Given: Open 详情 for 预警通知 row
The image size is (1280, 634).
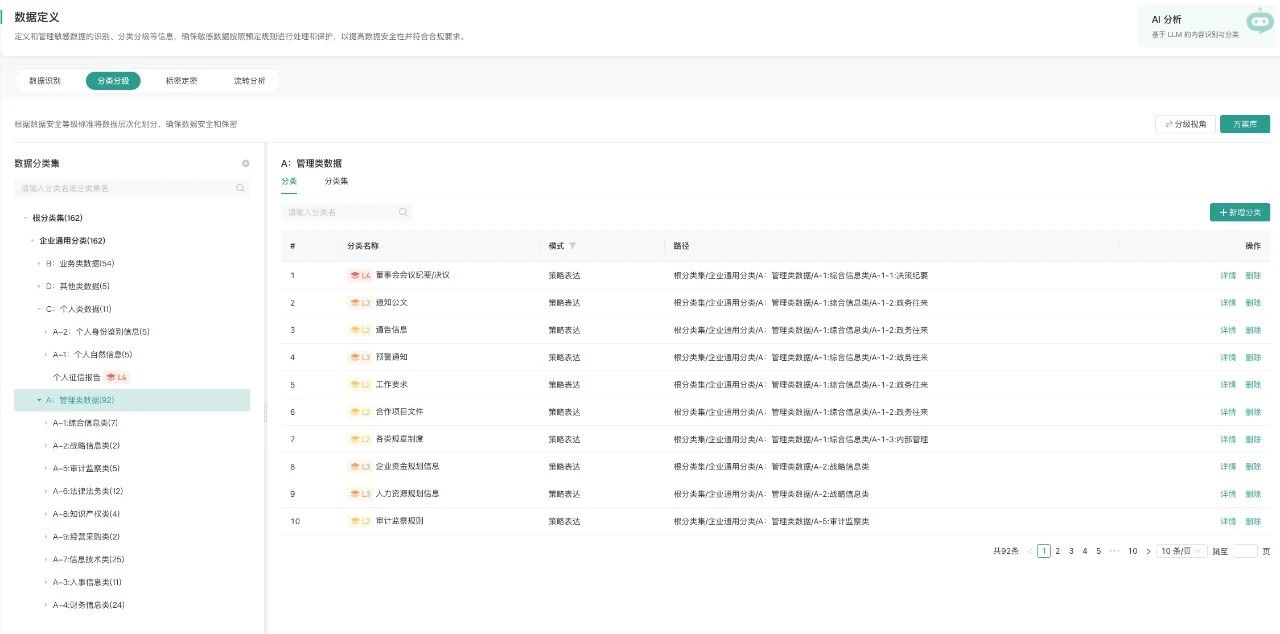Looking at the screenshot, I should pyautogui.click(x=1227, y=357).
